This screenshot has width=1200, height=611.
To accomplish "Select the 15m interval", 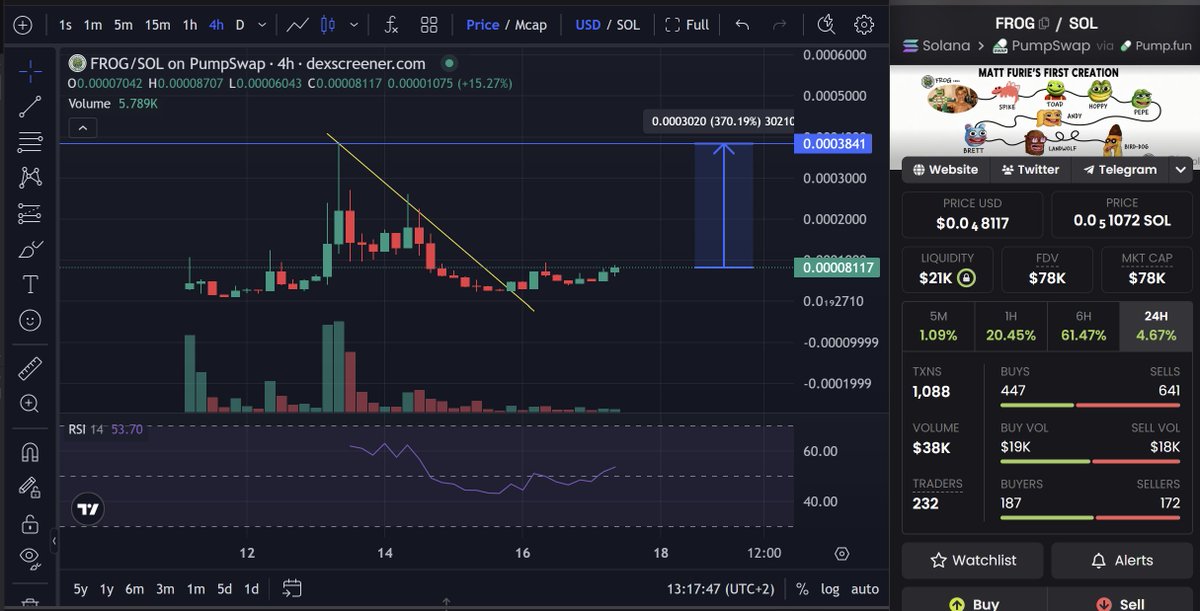I will [x=157, y=25].
